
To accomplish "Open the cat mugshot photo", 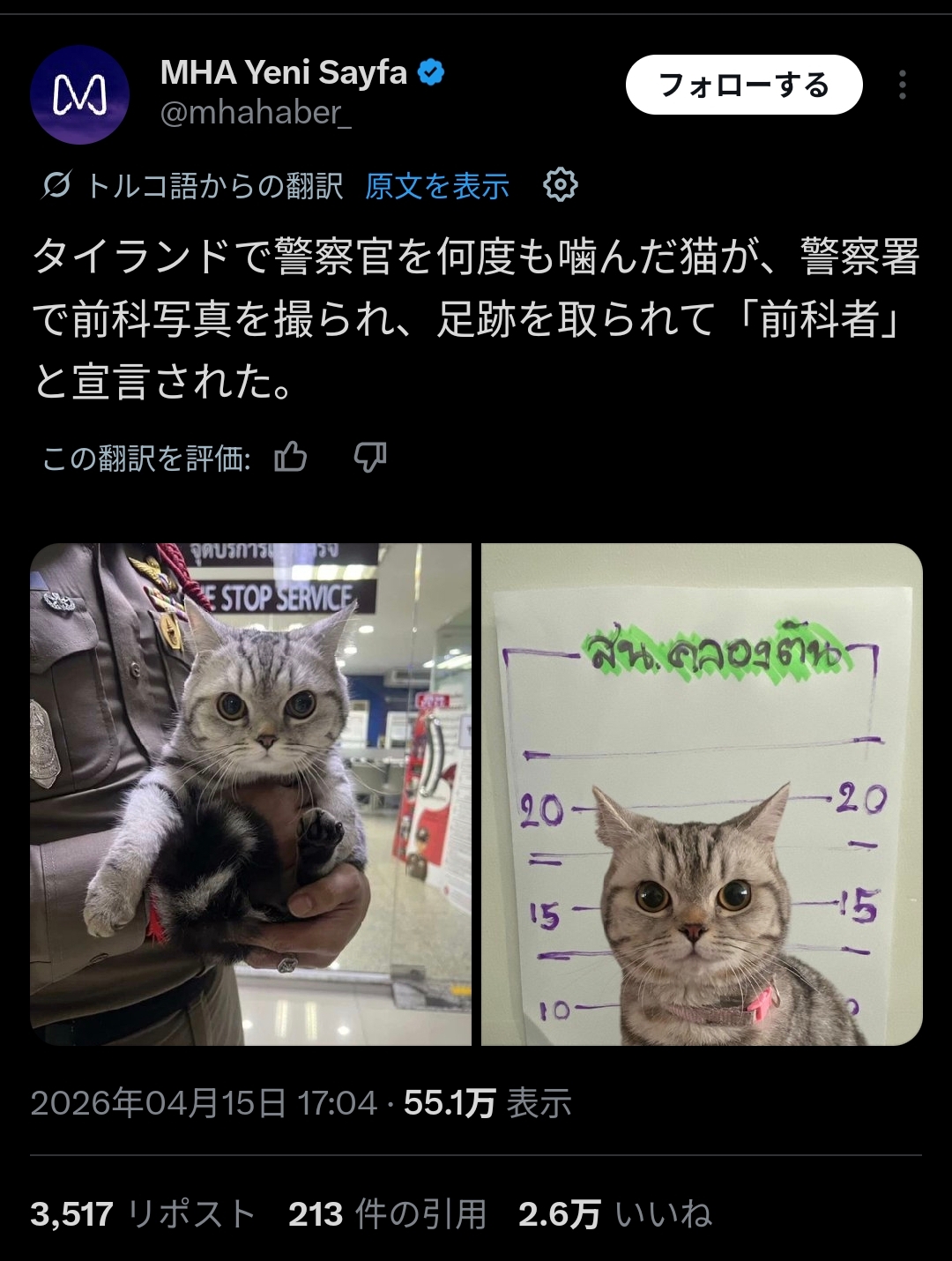I will [702, 795].
